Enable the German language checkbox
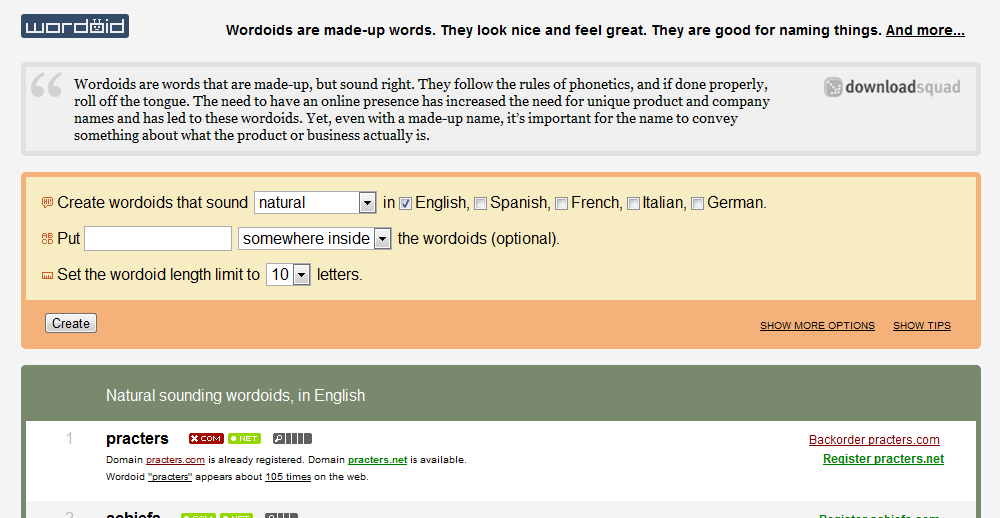Viewport: 1000px width, 518px height. pos(698,204)
